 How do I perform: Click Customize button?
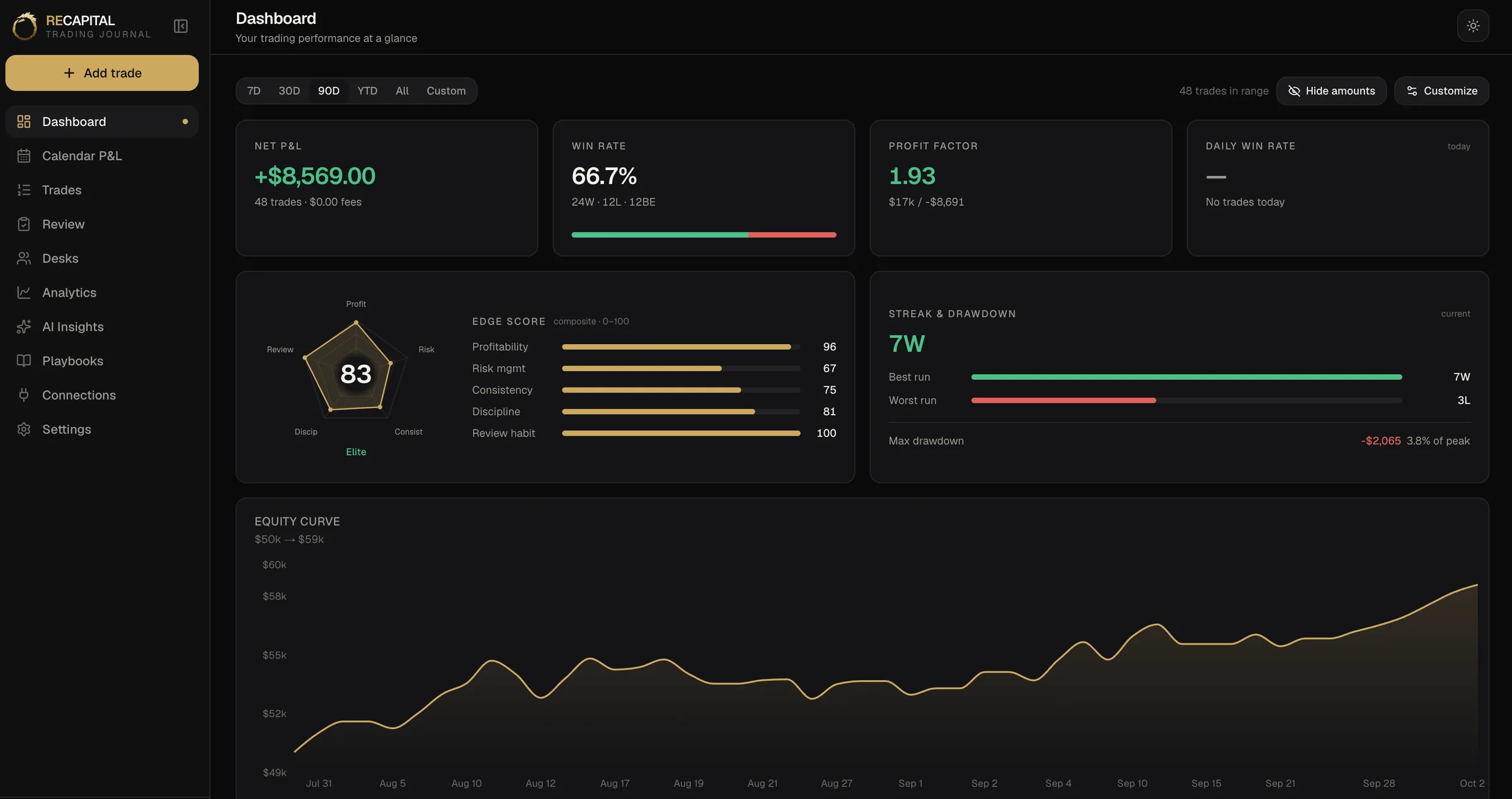1441,91
